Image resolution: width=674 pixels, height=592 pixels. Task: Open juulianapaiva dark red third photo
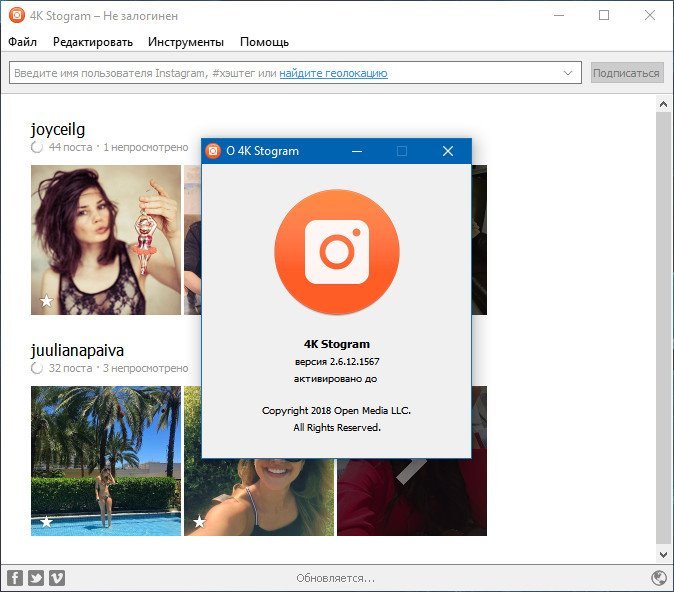coord(412,497)
